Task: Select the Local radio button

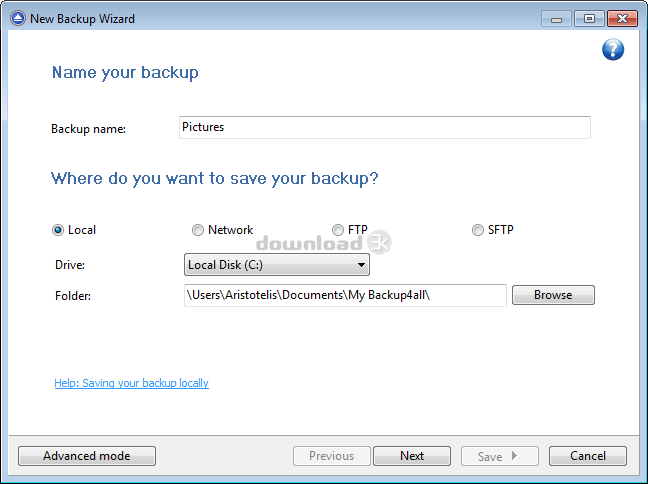Action: pos(58,230)
